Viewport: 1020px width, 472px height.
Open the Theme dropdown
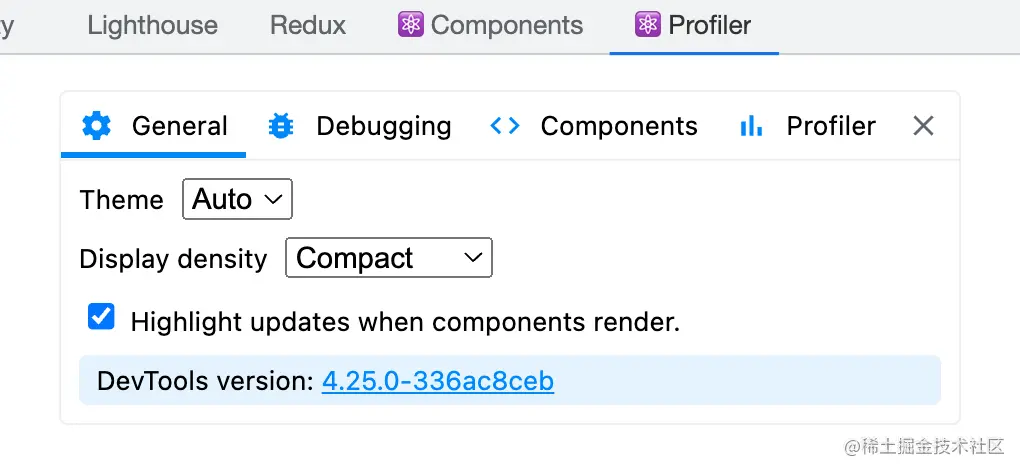tap(237, 200)
